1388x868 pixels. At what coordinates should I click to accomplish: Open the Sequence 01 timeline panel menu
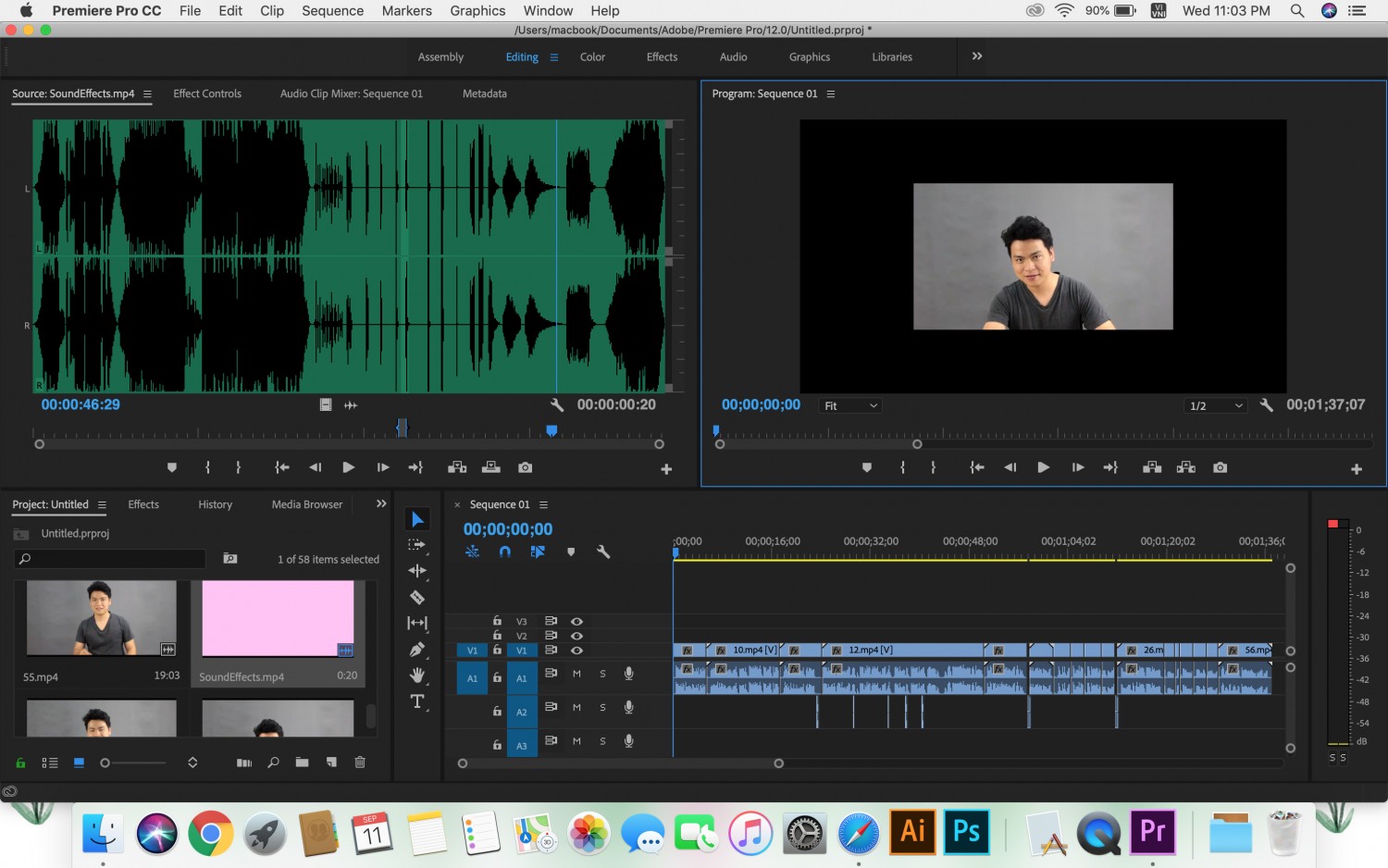(544, 504)
